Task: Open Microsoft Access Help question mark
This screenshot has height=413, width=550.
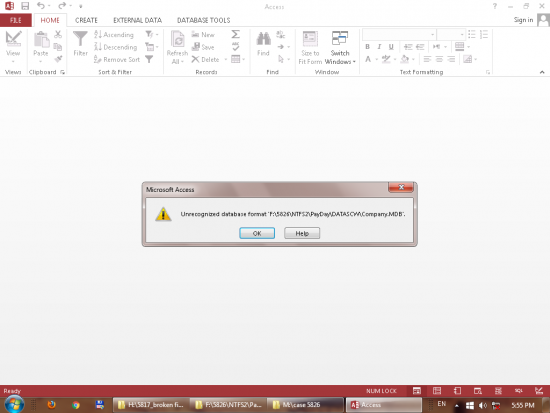Action: (x=495, y=6)
